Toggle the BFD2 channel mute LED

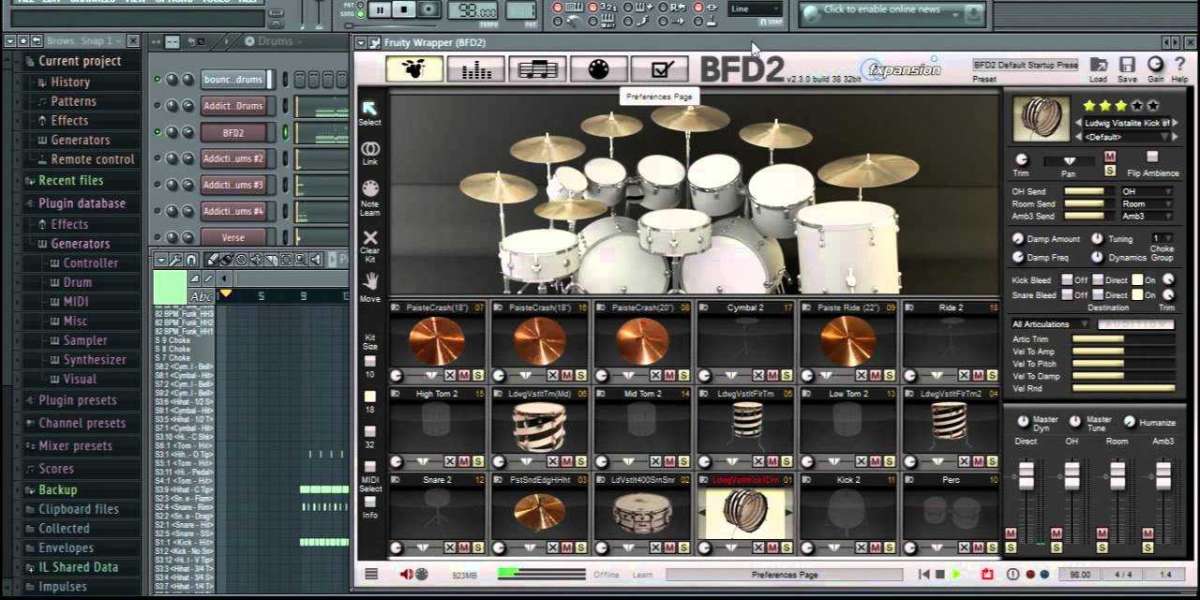157,132
